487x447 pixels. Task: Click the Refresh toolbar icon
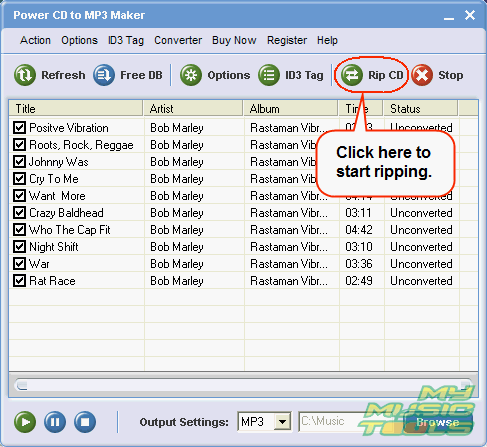pyautogui.click(x=25, y=75)
